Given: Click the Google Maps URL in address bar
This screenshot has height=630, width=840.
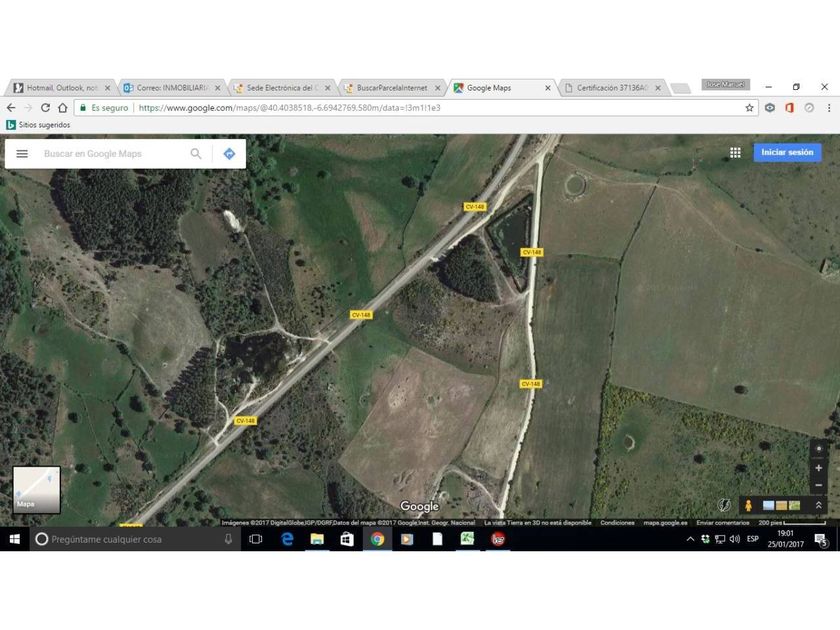Looking at the screenshot, I should pyautogui.click(x=289, y=108).
